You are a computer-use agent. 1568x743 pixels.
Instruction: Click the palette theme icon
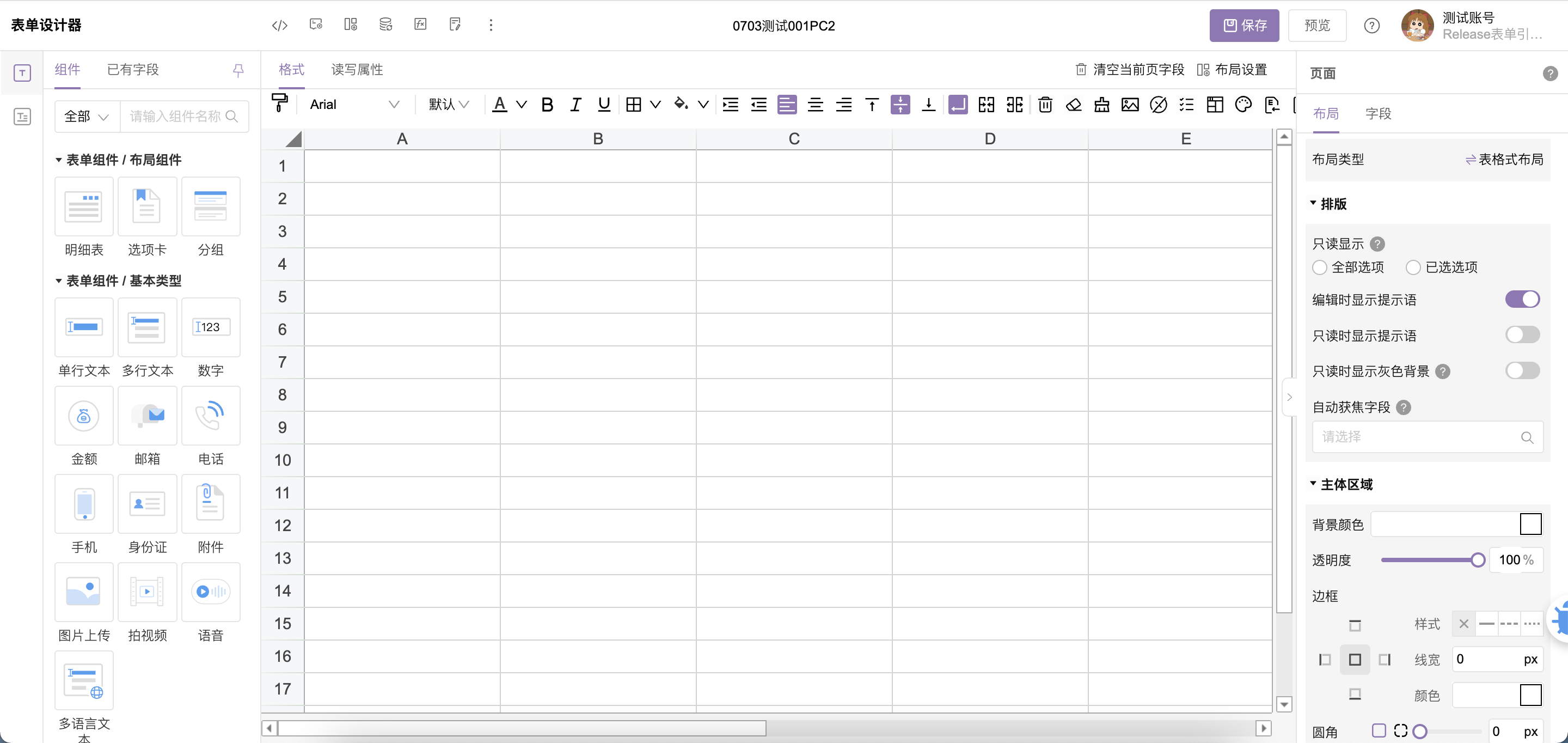click(1244, 105)
